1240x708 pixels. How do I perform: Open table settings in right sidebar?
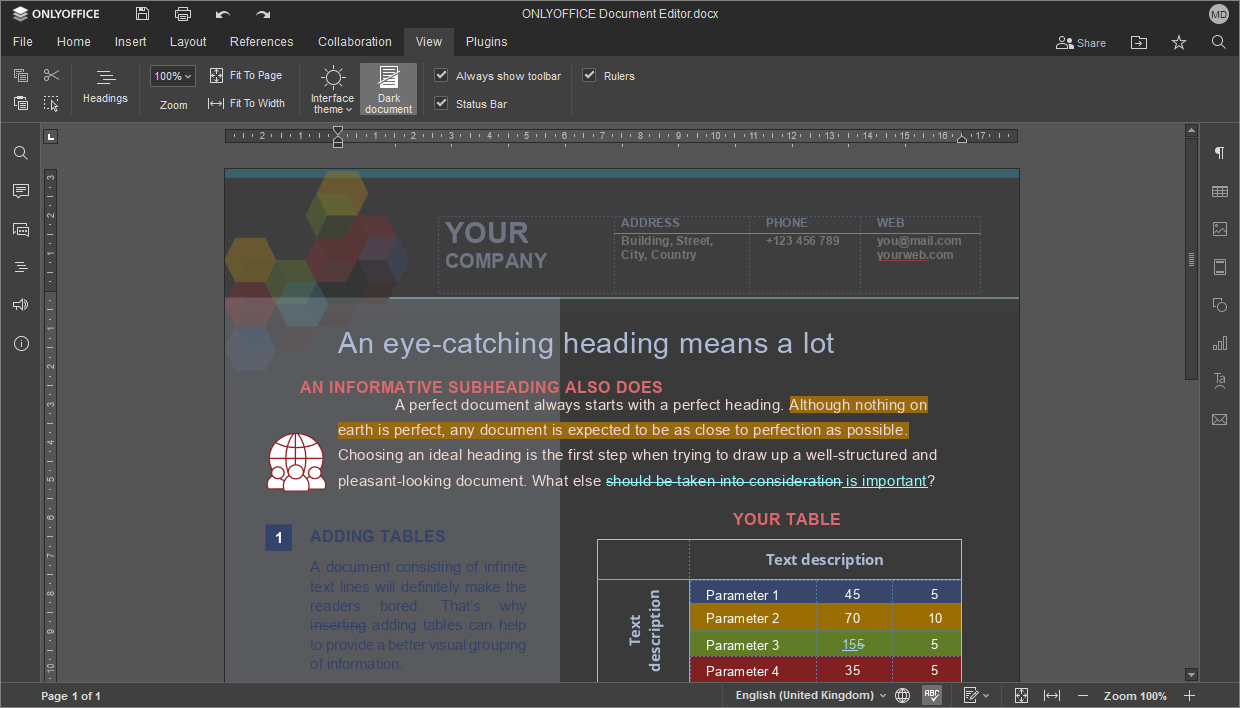point(1219,191)
